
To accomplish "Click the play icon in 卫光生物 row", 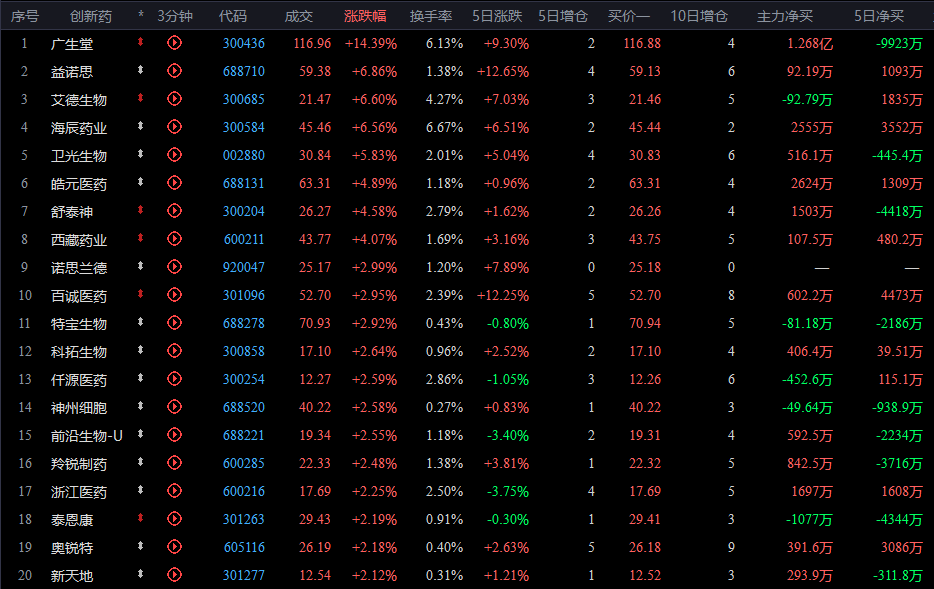I will click(x=175, y=155).
